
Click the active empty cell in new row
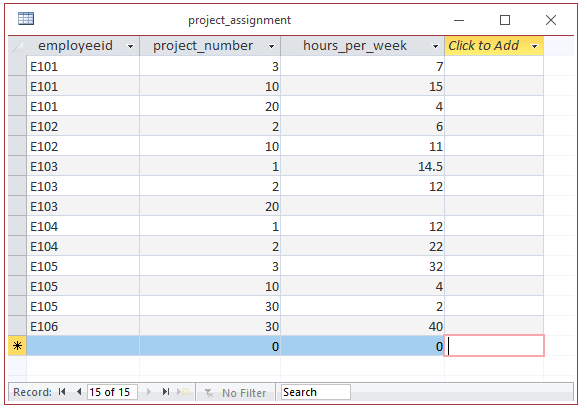(x=494, y=346)
